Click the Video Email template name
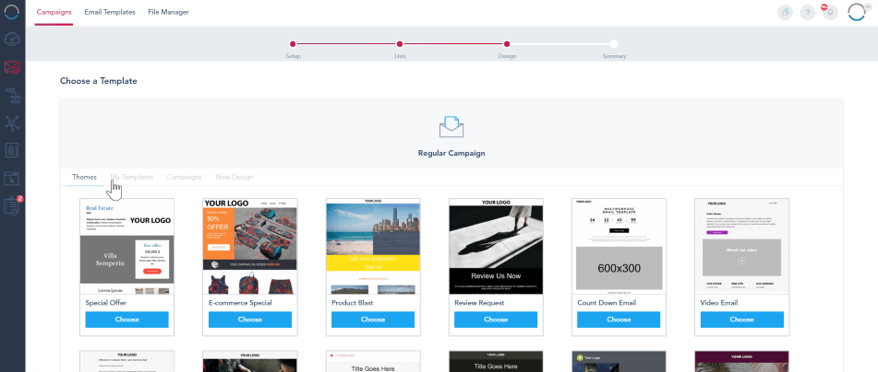 pos(719,303)
